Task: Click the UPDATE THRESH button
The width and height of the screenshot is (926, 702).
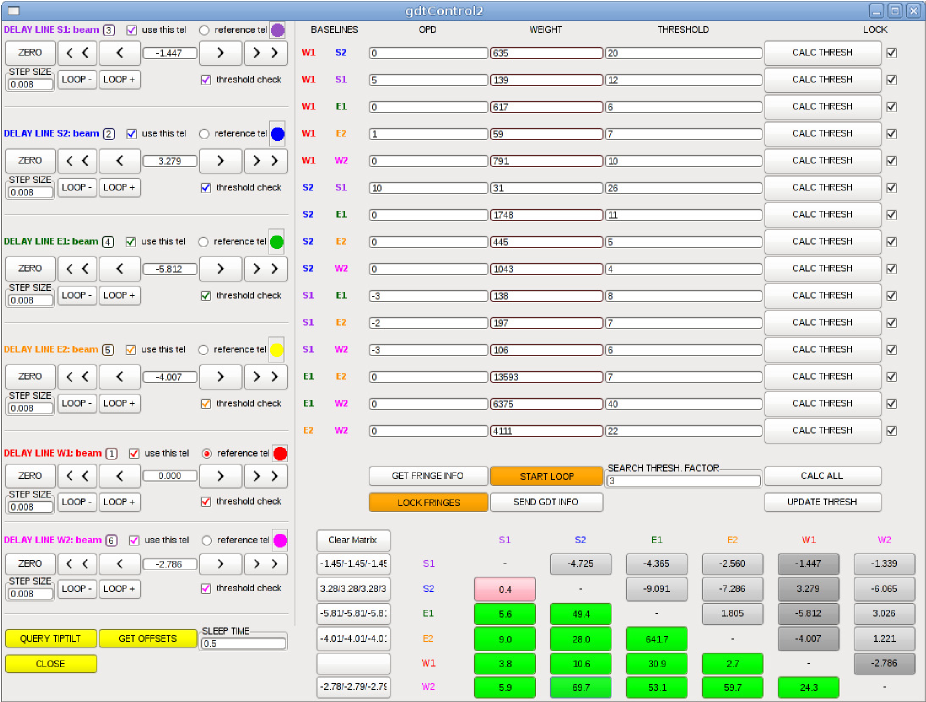Action: click(822, 502)
